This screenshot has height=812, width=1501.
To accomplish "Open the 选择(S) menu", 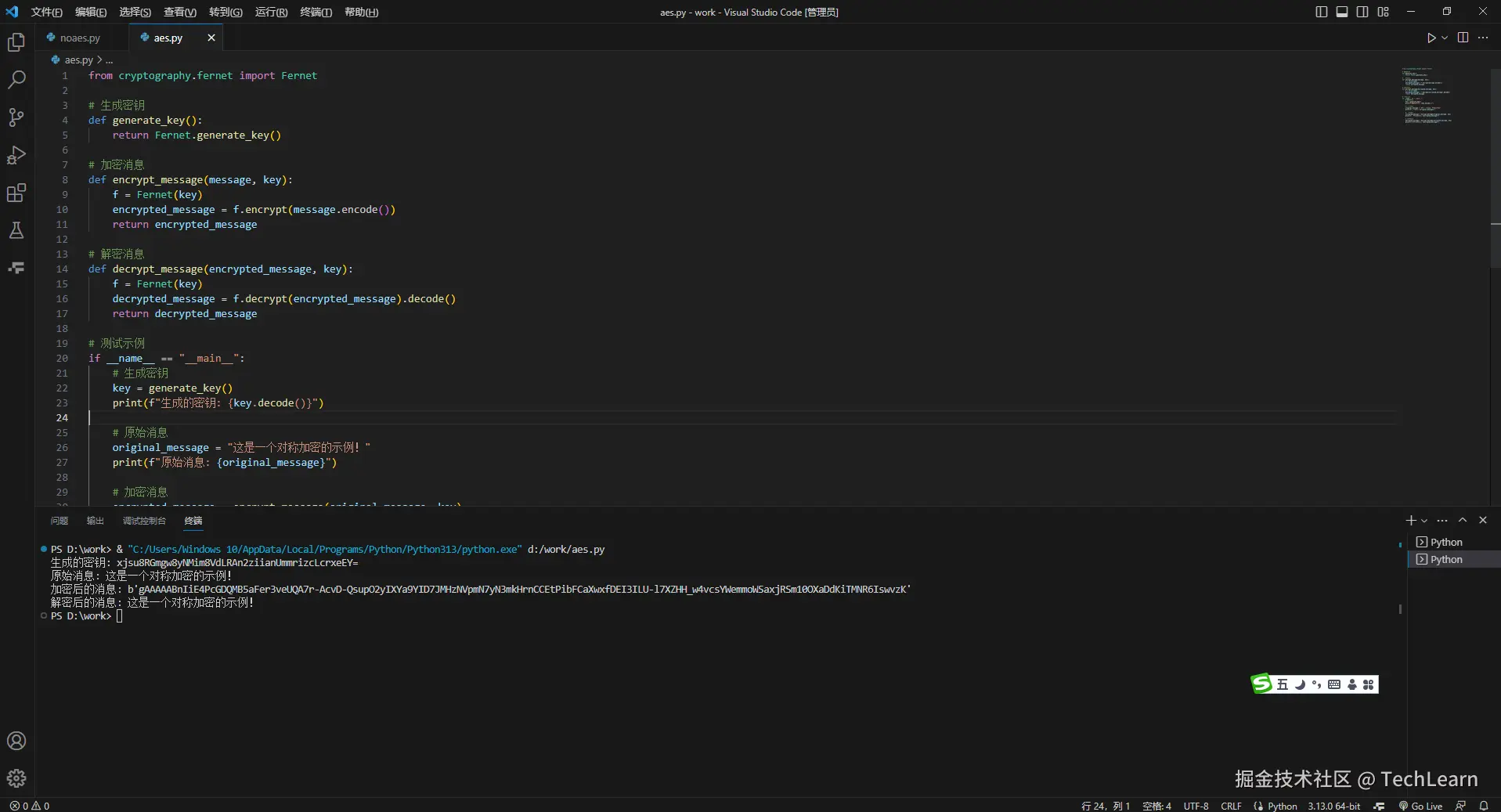I will 135,12.
